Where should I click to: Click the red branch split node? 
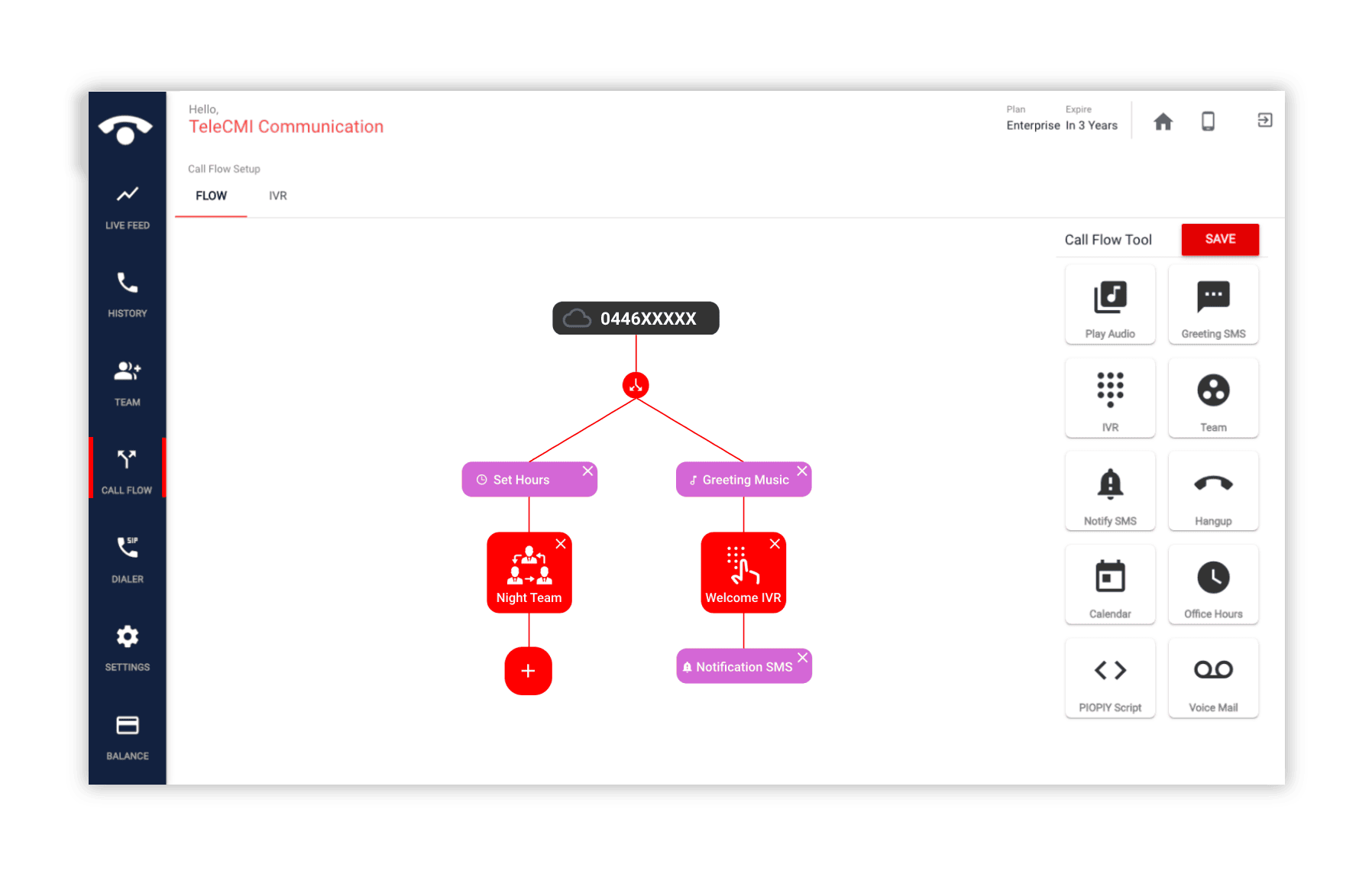click(x=636, y=385)
